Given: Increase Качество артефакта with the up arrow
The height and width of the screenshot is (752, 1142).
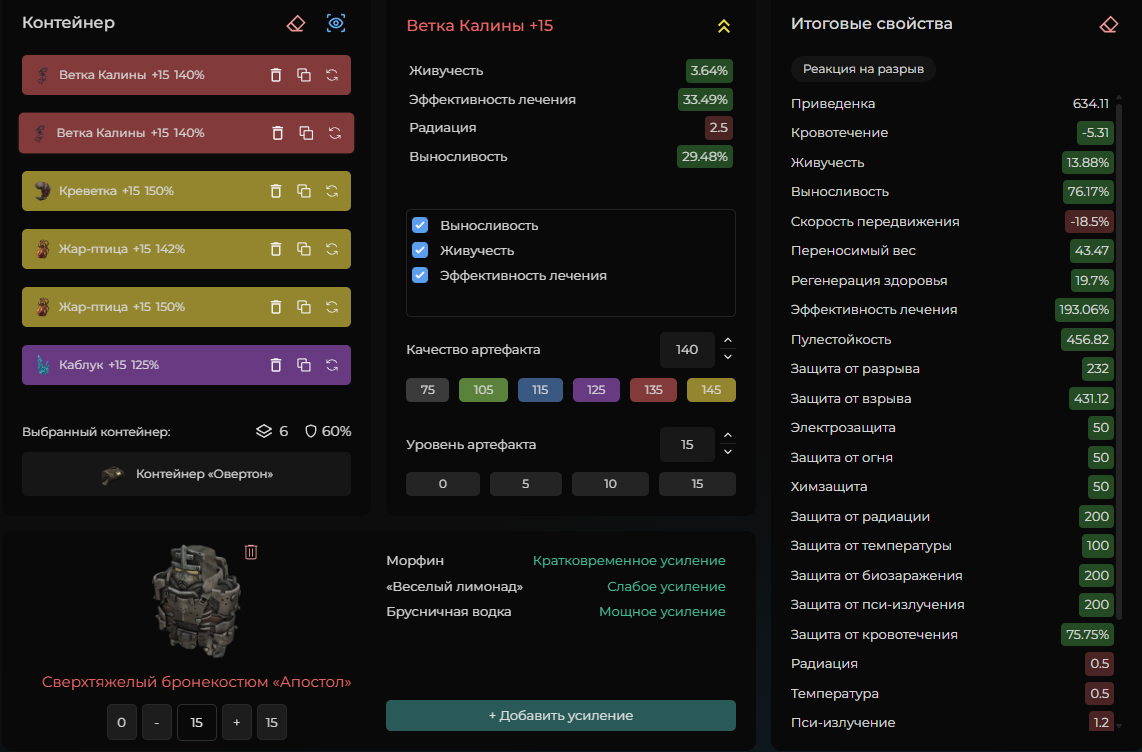Looking at the screenshot, I should click(x=728, y=341).
